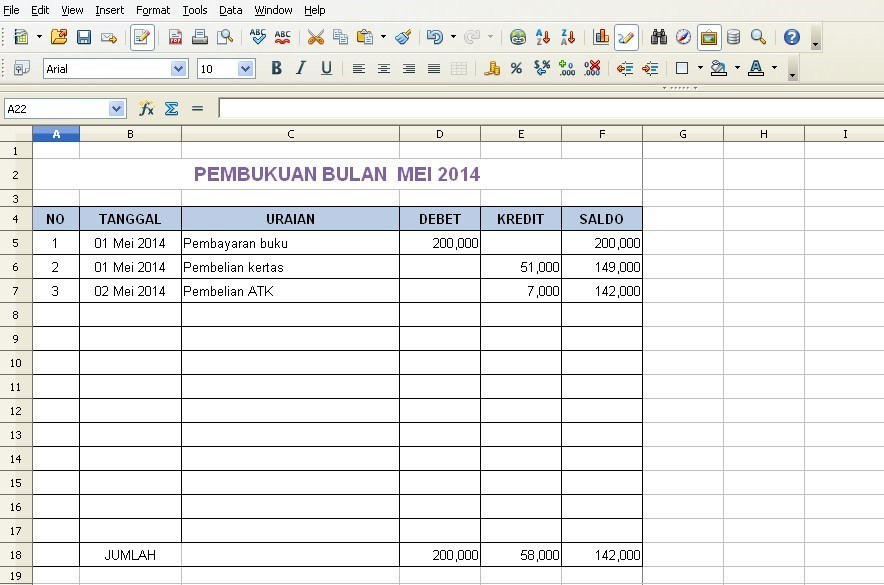Image resolution: width=884 pixels, height=585 pixels.
Task: Click the Sum sigma icon
Action: pyautogui.click(x=171, y=108)
